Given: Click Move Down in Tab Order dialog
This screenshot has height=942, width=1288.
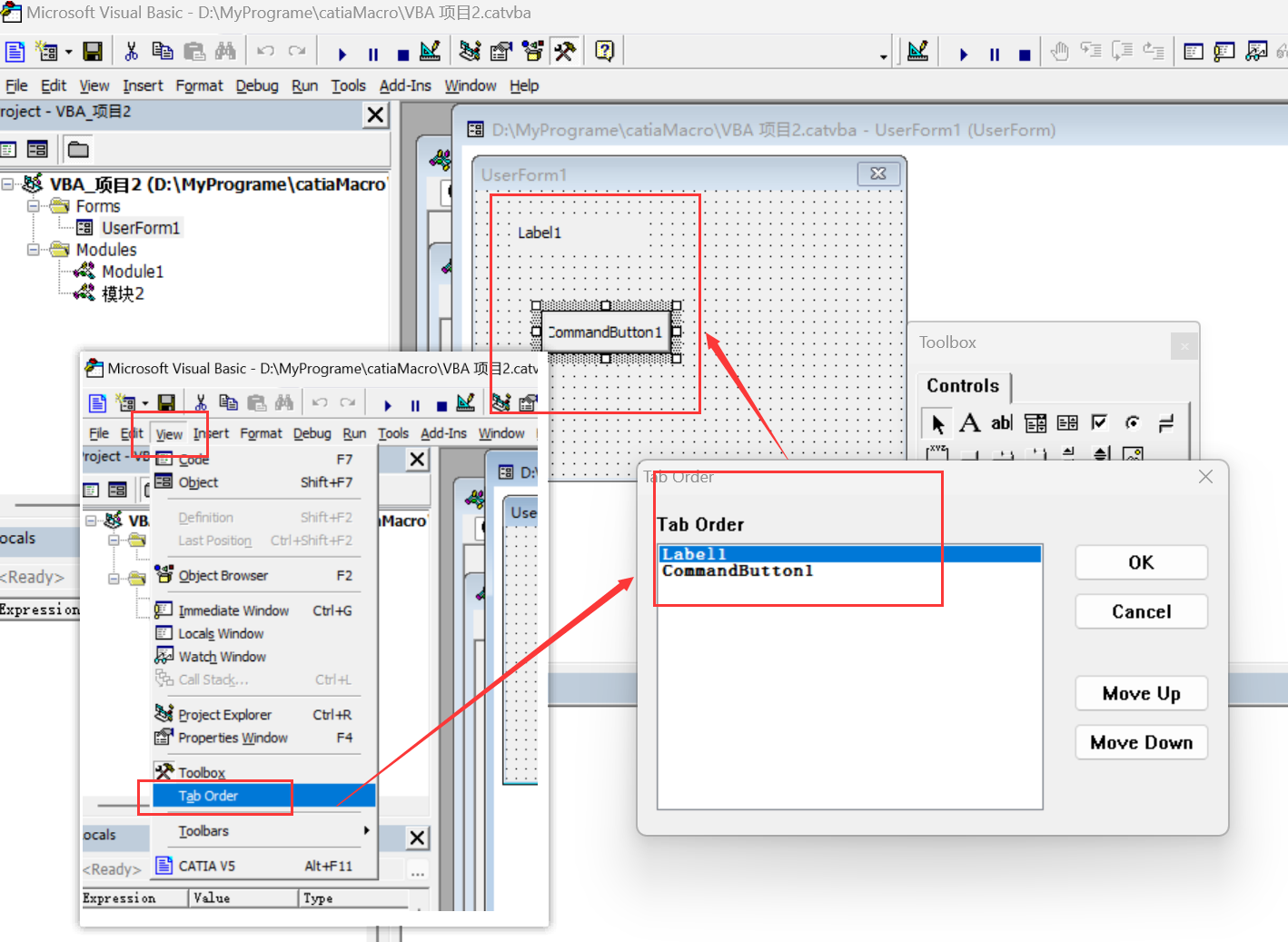Looking at the screenshot, I should click(1142, 742).
